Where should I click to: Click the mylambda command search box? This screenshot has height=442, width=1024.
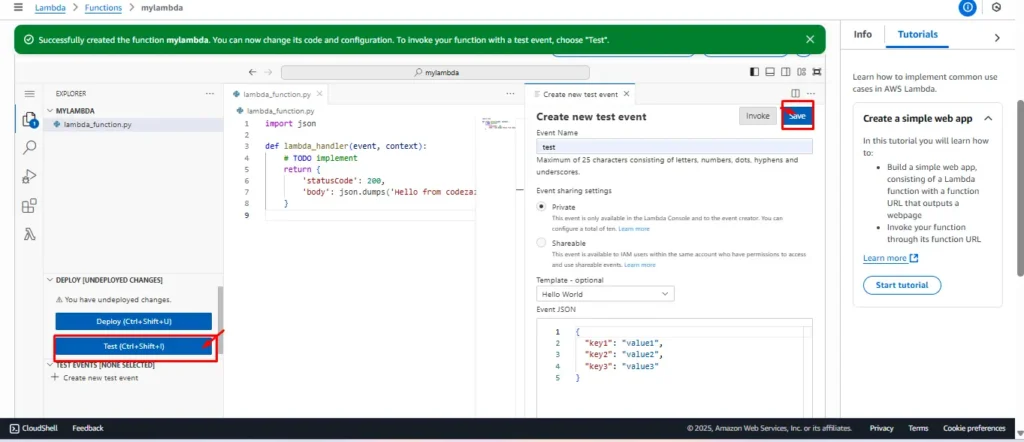click(436, 72)
